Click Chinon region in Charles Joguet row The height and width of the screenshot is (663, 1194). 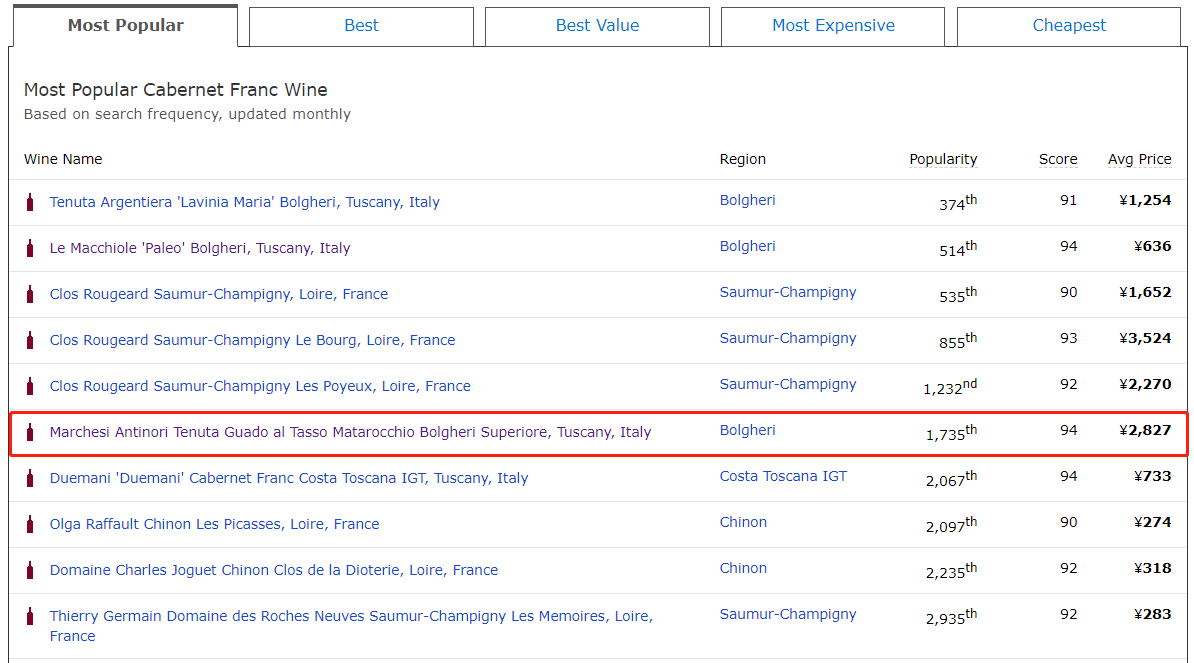743,568
